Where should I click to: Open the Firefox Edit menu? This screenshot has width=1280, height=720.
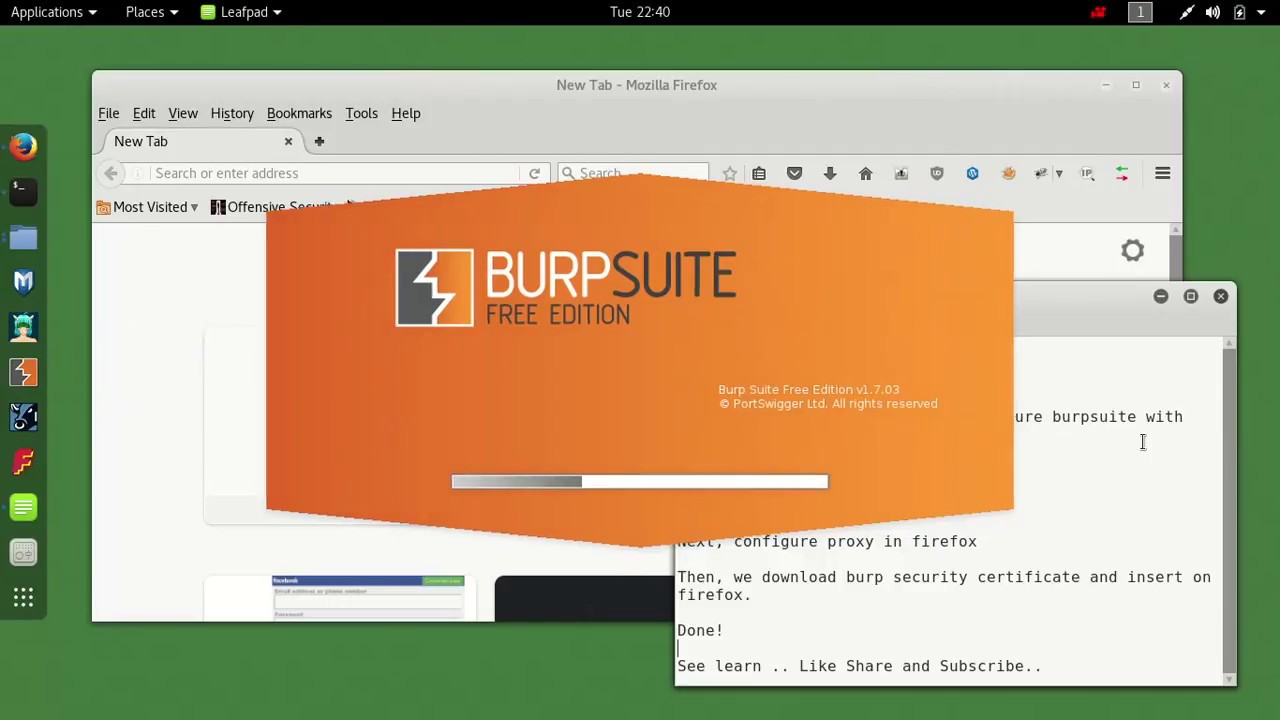pos(144,113)
